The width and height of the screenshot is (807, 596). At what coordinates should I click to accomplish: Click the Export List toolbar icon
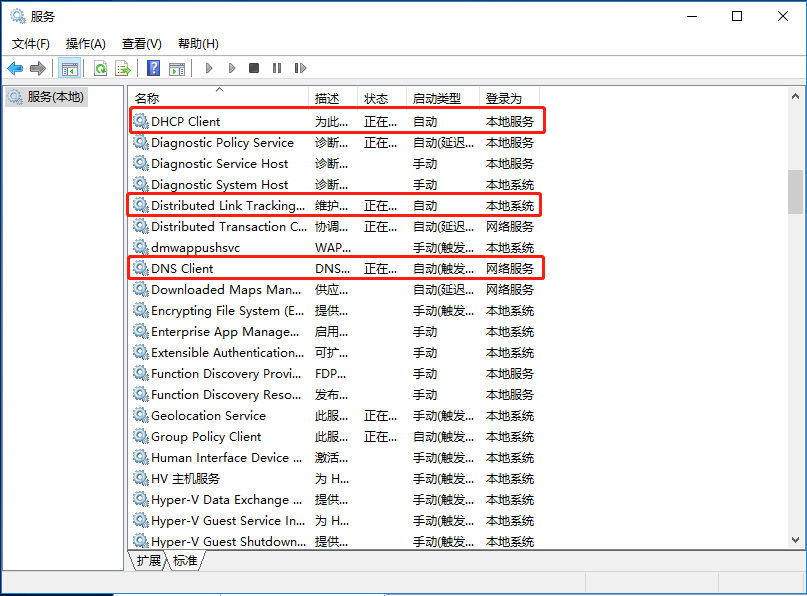123,68
